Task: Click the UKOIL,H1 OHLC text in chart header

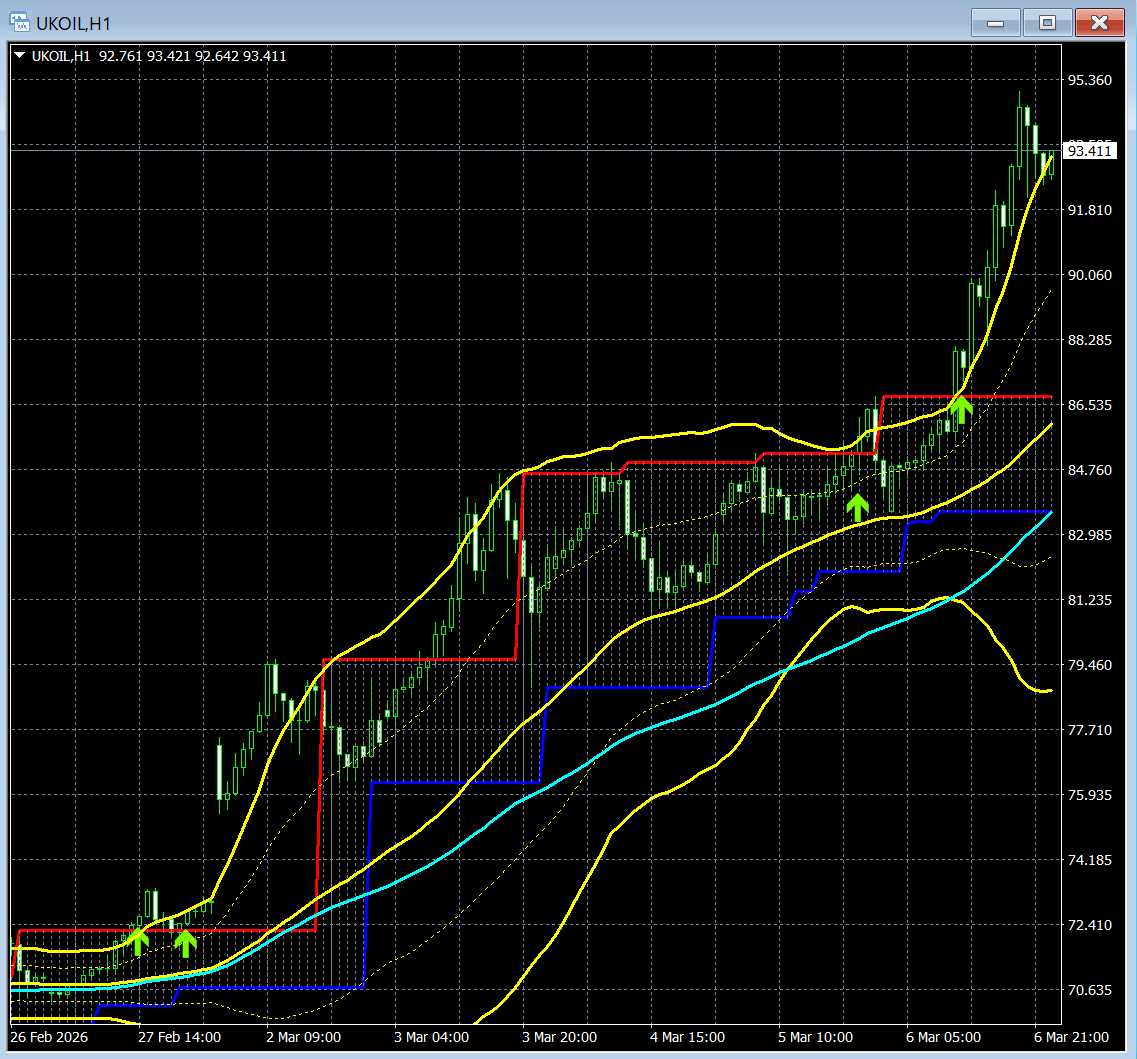Action: 159,56
